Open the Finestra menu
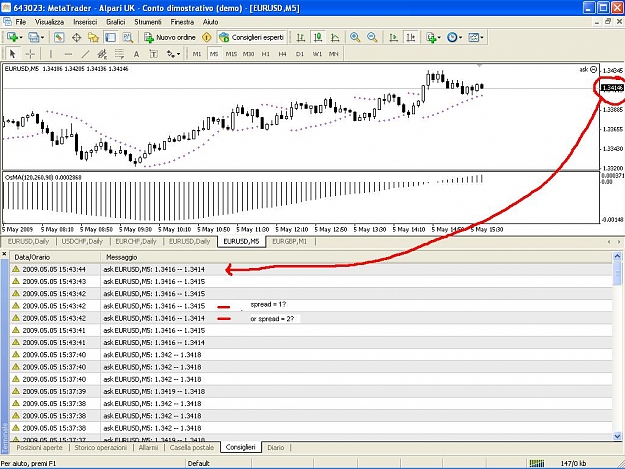The image size is (625, 469). click(182, 22)
